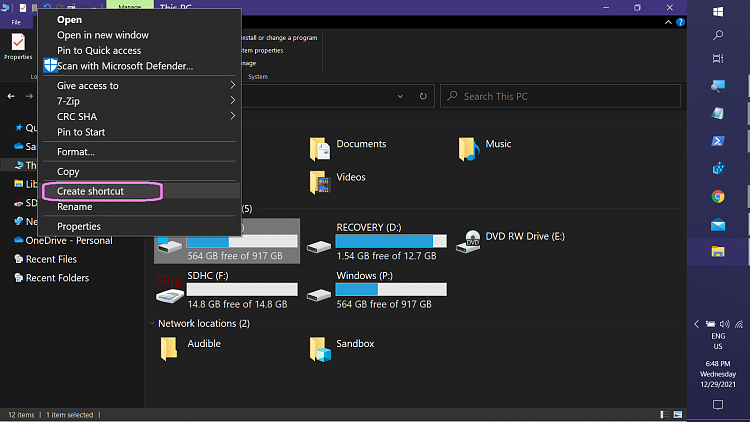Open Chrome from the taskbar
The width and height of the screenshot is (750, 422).
(718, 197)
